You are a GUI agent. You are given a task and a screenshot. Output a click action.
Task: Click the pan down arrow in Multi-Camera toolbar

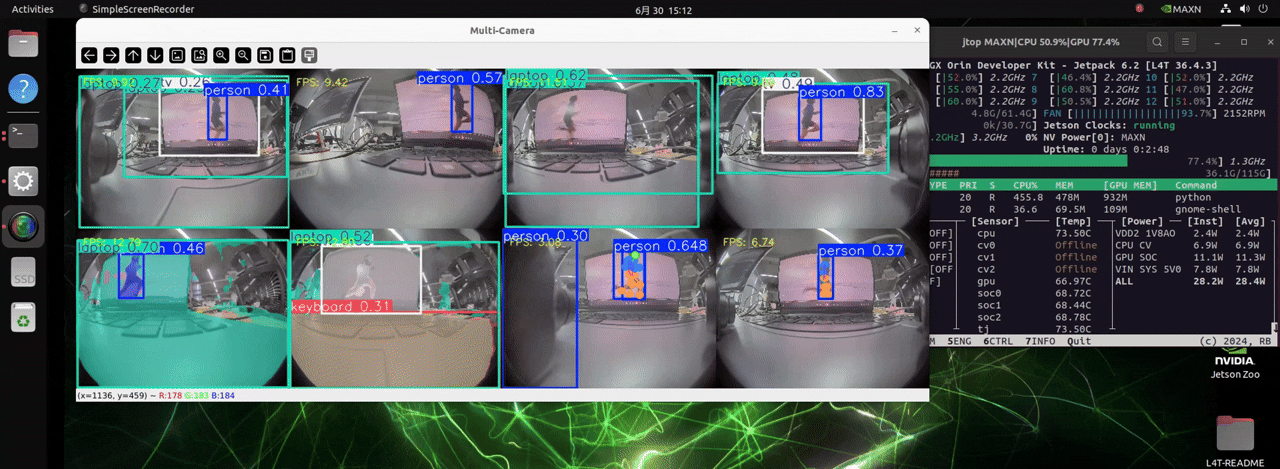coord(155,55)
